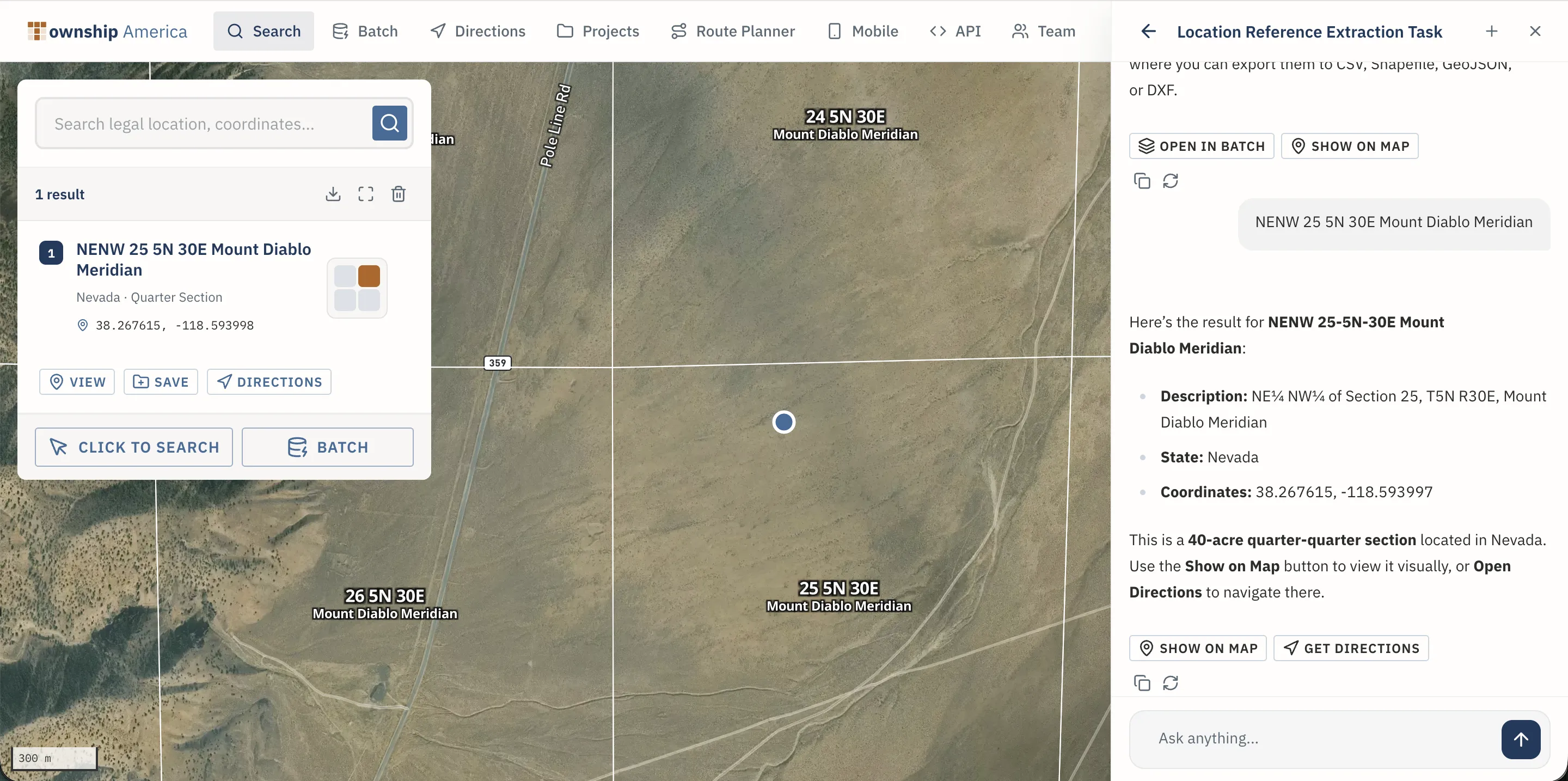Click the zoom-to-fit results icon

(366, 194)
